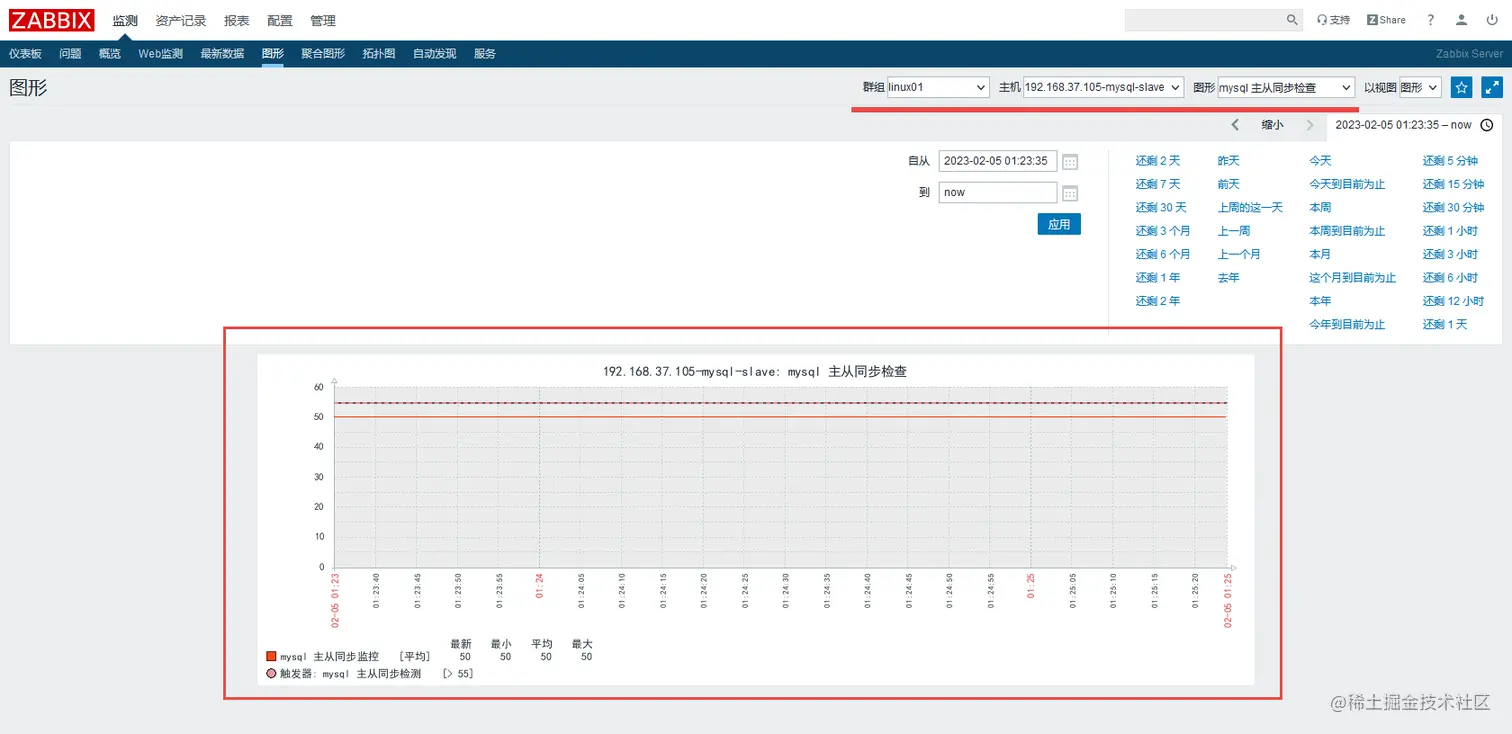The width and height of the screenshot is (1512, 734).
Task: Click the sign out power icon
Action: 1492,20
